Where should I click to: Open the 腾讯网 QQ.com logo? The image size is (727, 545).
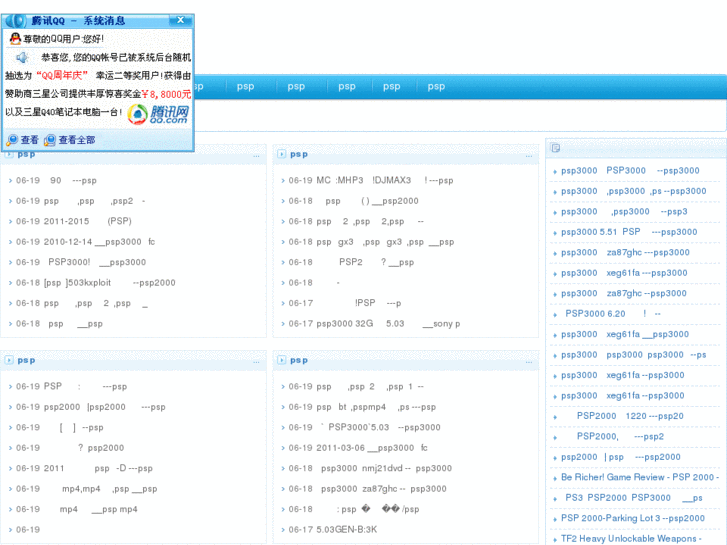pyautogui.click(x=159, y=115)
